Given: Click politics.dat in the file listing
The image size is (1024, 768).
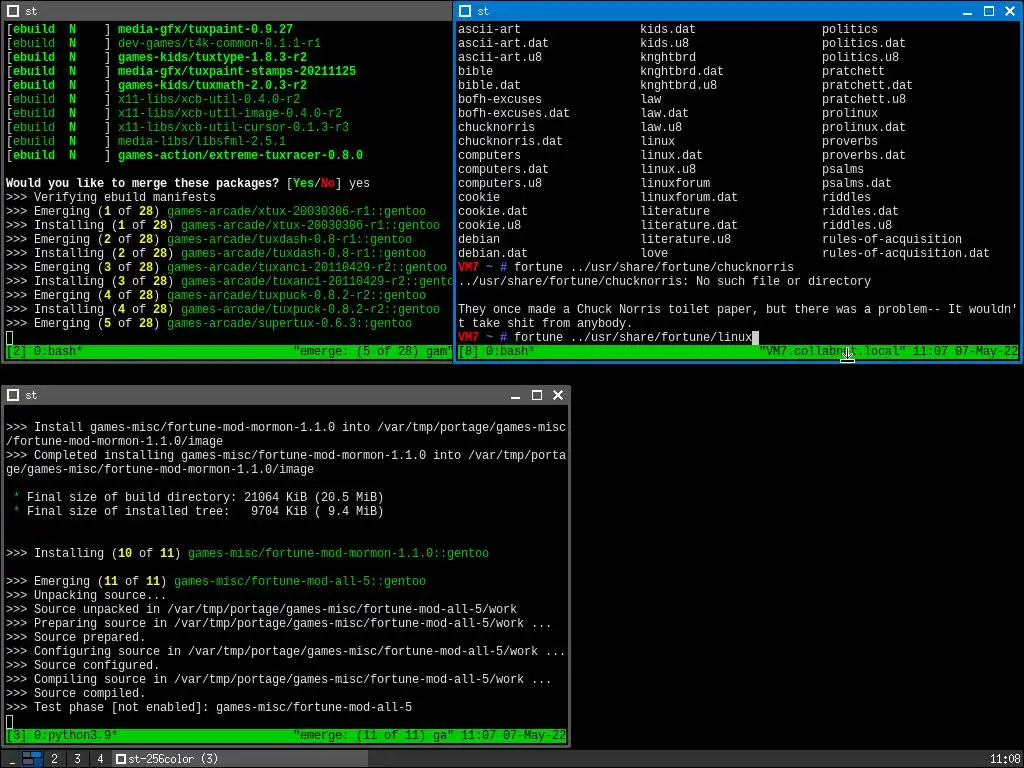Looking at the screenshot, I should click(864, 43).
